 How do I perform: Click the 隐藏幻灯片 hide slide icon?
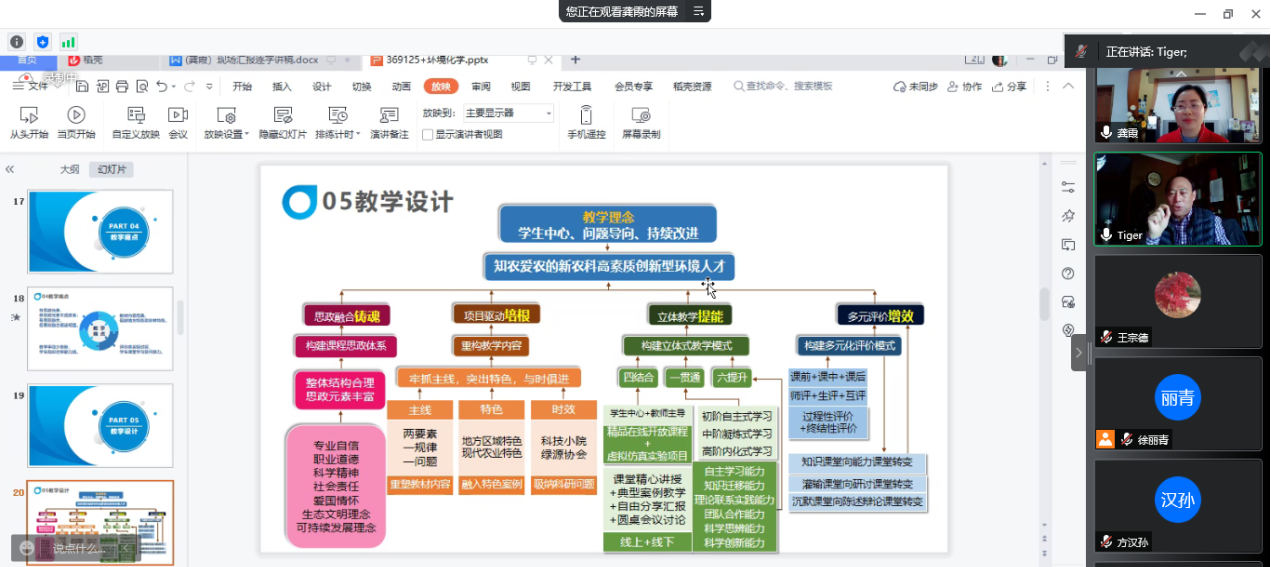283,116
